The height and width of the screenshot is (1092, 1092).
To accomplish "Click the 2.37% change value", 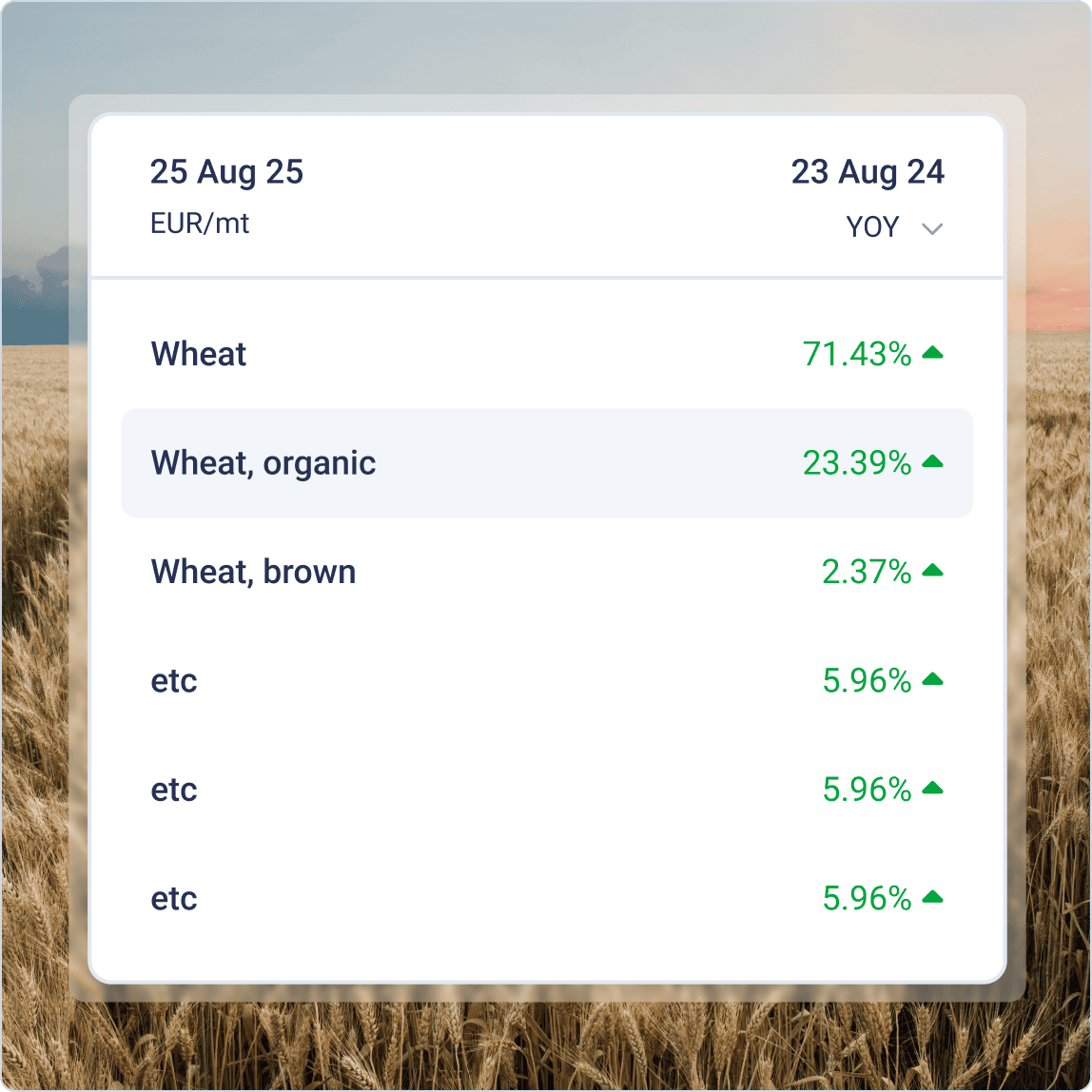I will [x=867, y=572].
